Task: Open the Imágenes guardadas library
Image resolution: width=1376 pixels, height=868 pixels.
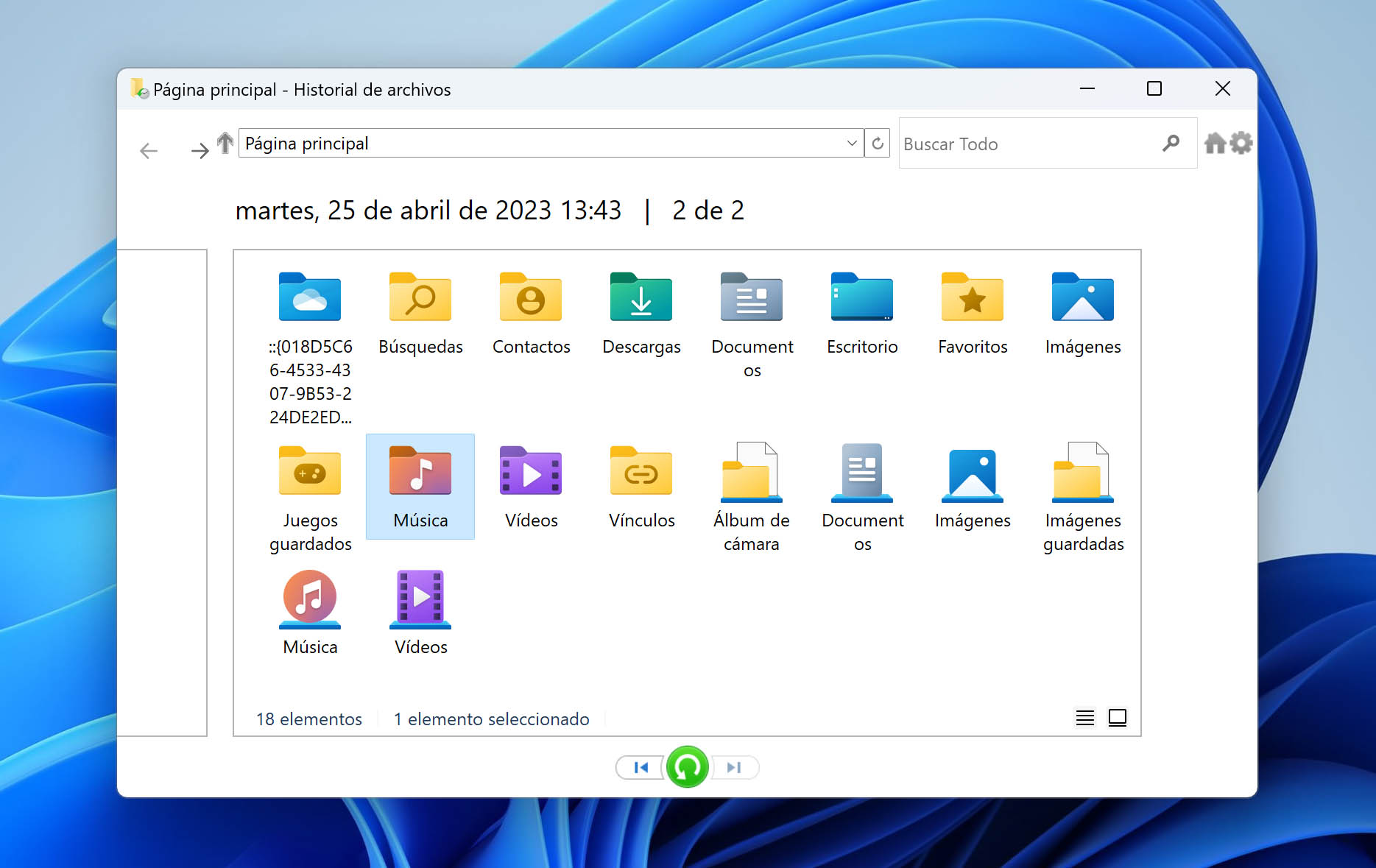Action: tap(1083, 472)
